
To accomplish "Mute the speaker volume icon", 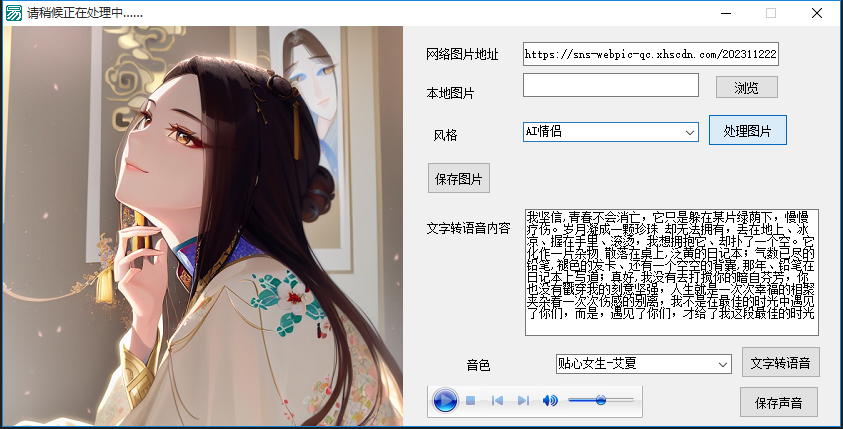I will click(549, 401).
